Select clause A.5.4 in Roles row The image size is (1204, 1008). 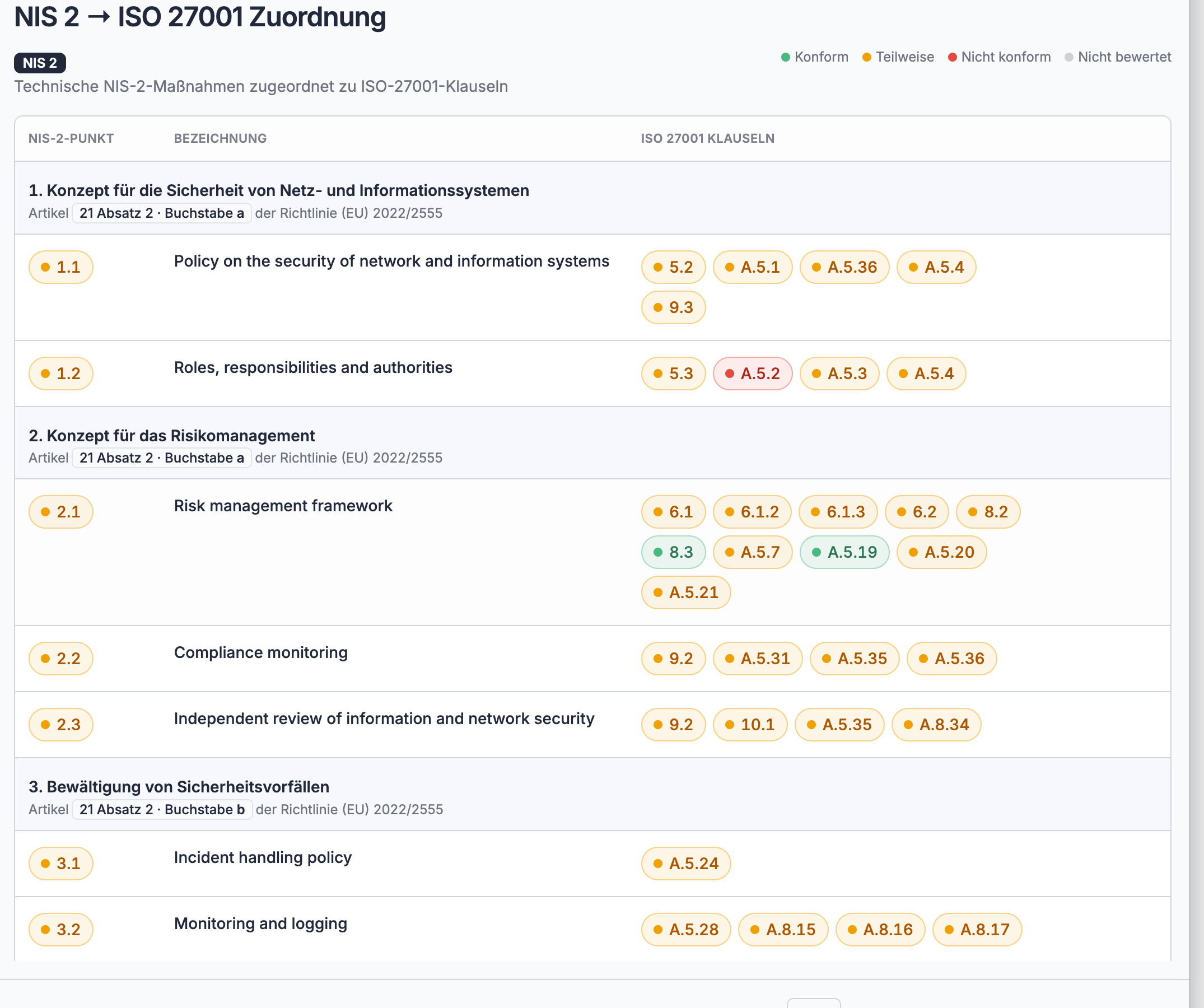click(926, 374)
